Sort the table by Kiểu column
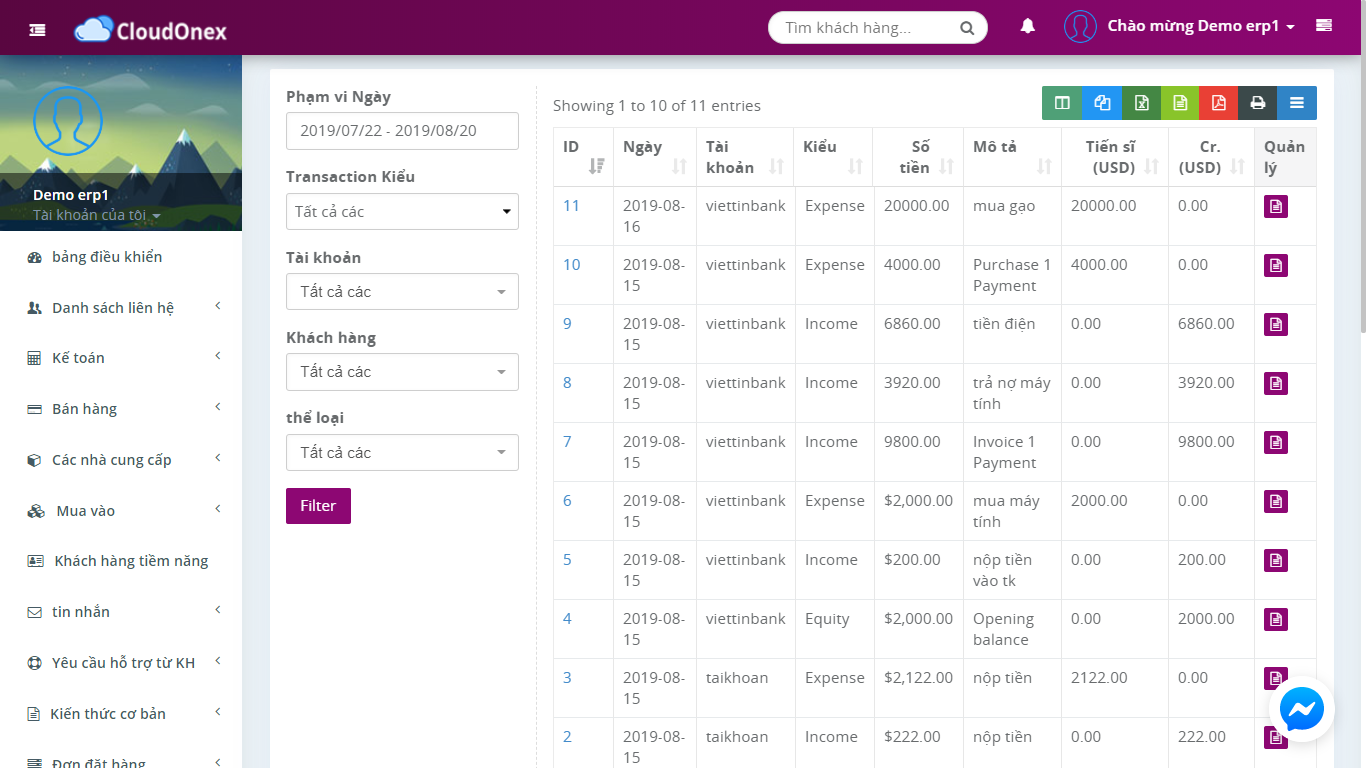The image size is (1366, 768). (833, 157)
